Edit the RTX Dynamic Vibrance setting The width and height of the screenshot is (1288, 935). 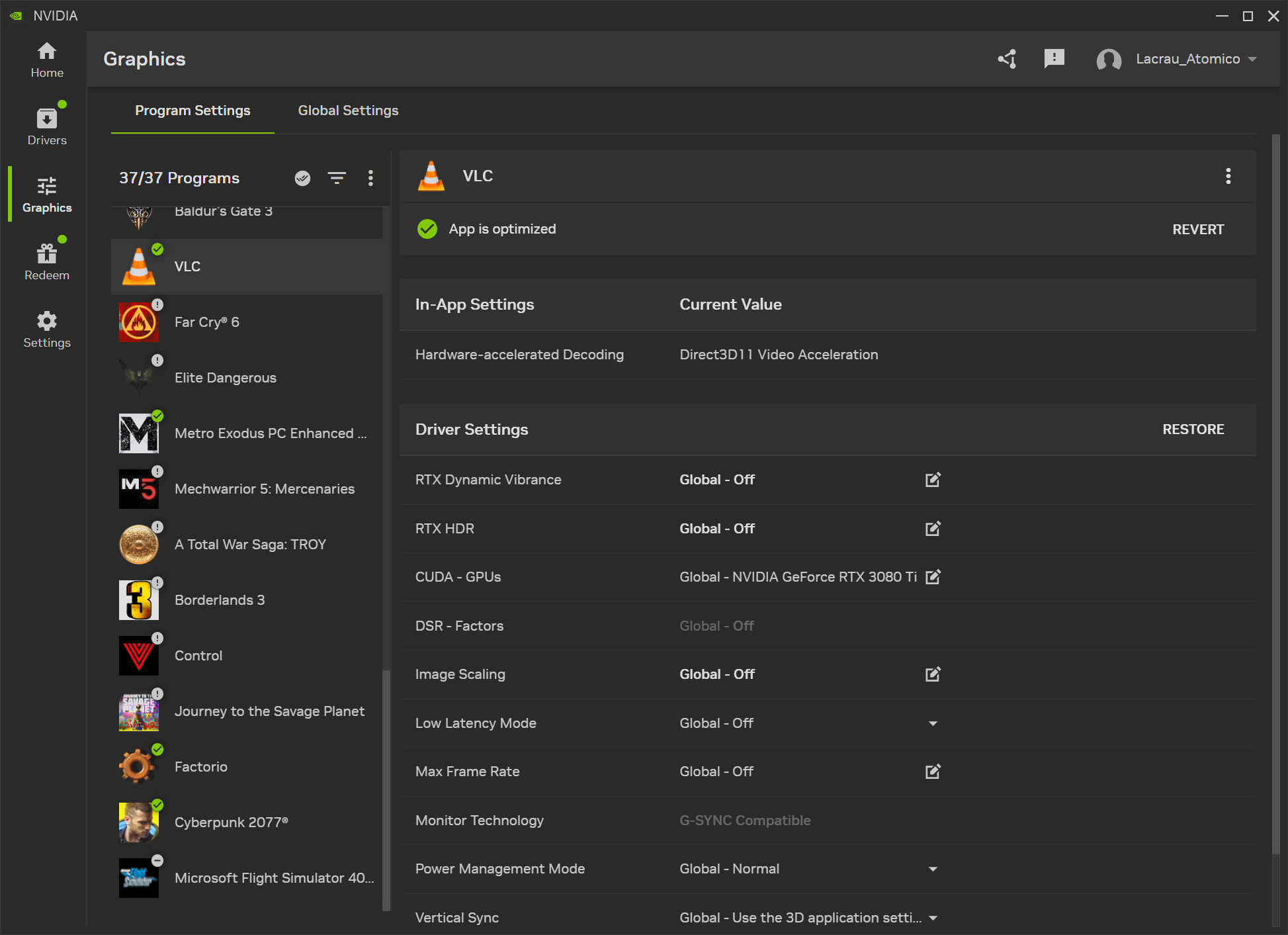click(x=933, y=480)
